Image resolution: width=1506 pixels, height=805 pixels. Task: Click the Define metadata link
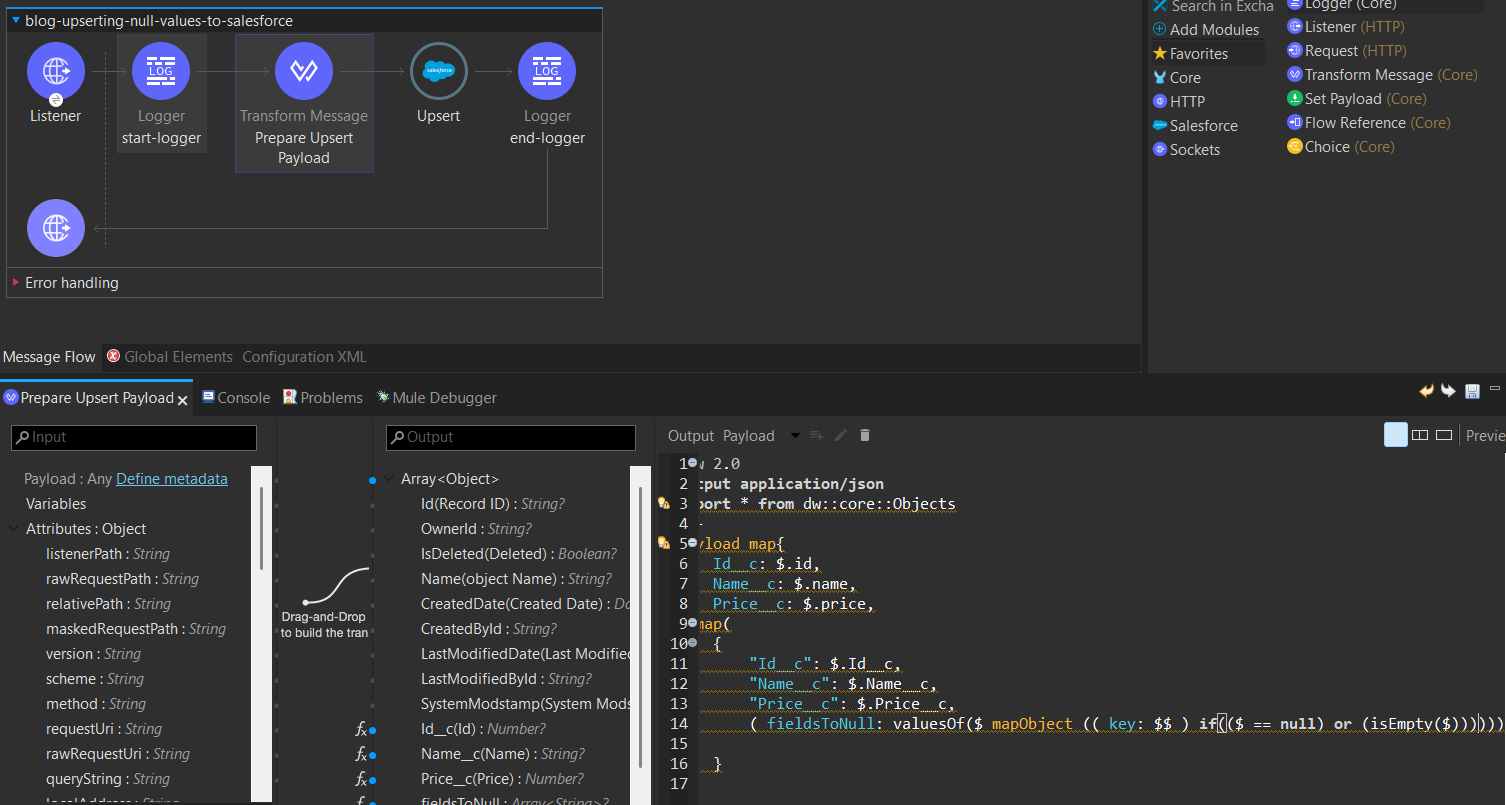click(172, 479)
